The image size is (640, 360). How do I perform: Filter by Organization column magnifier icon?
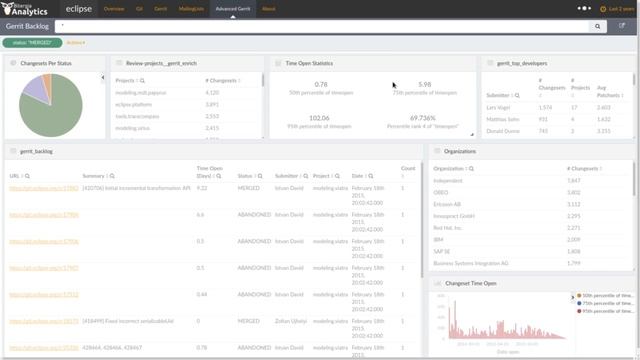[471, 169]
